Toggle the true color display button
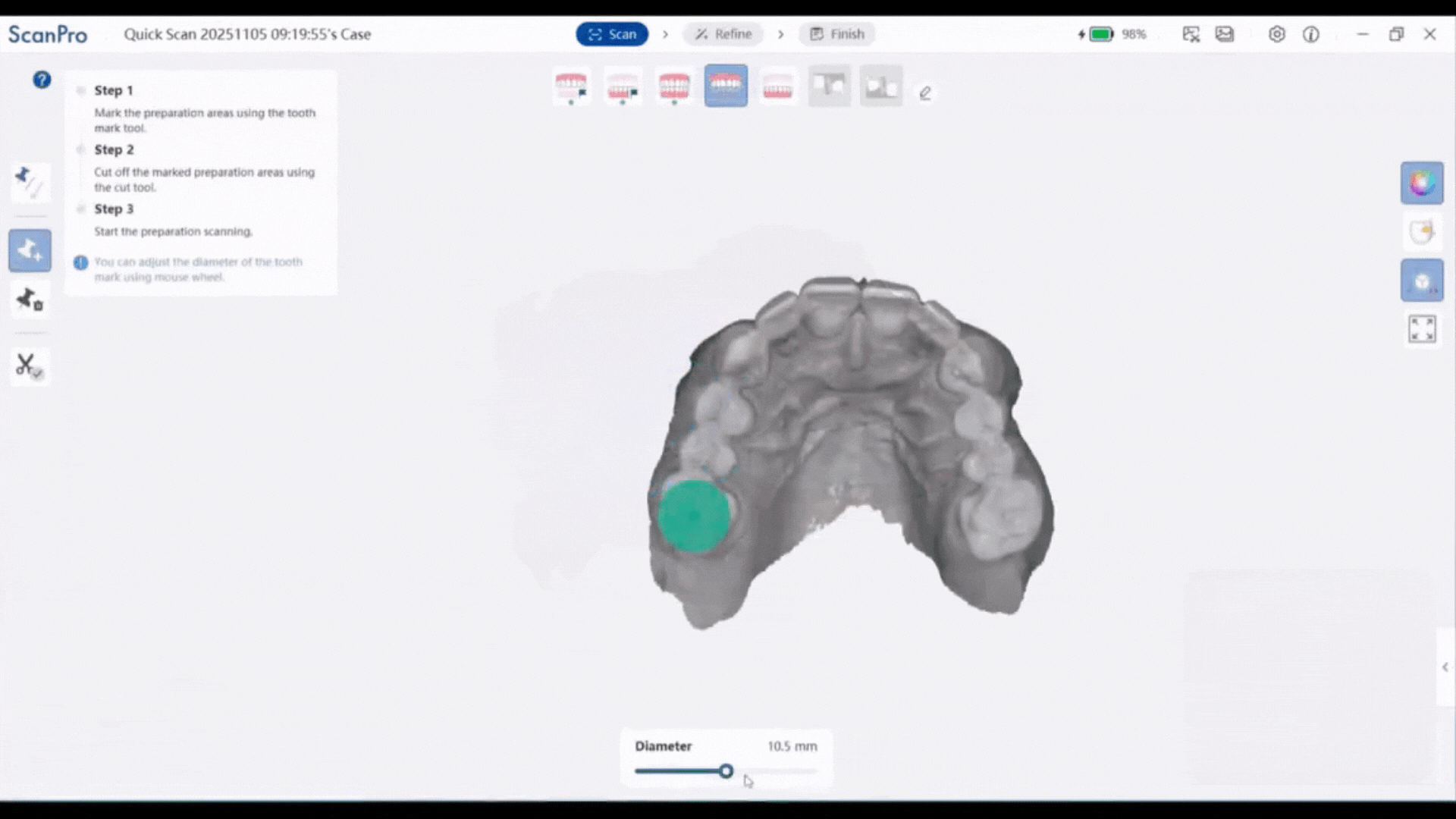The height and width of the screenshot is (819, 1456). click(1422, 183)
